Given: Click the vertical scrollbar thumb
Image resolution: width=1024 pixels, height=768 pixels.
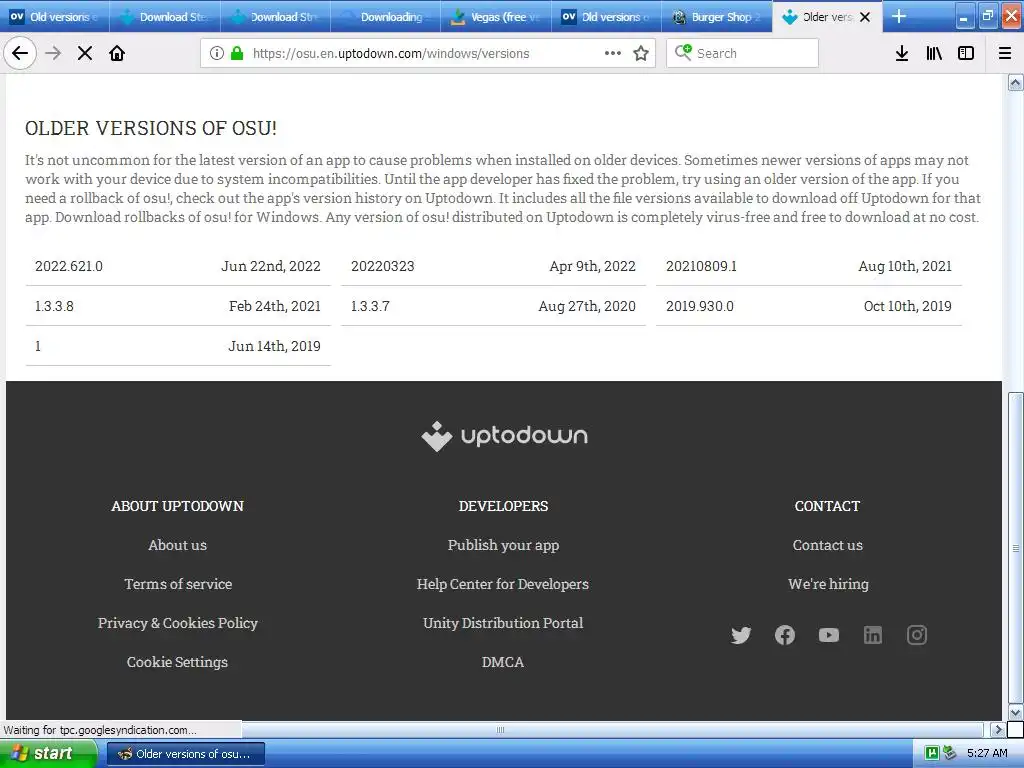Looking at the screenshot, I should pyautogui.click(x=1016, y=548).
